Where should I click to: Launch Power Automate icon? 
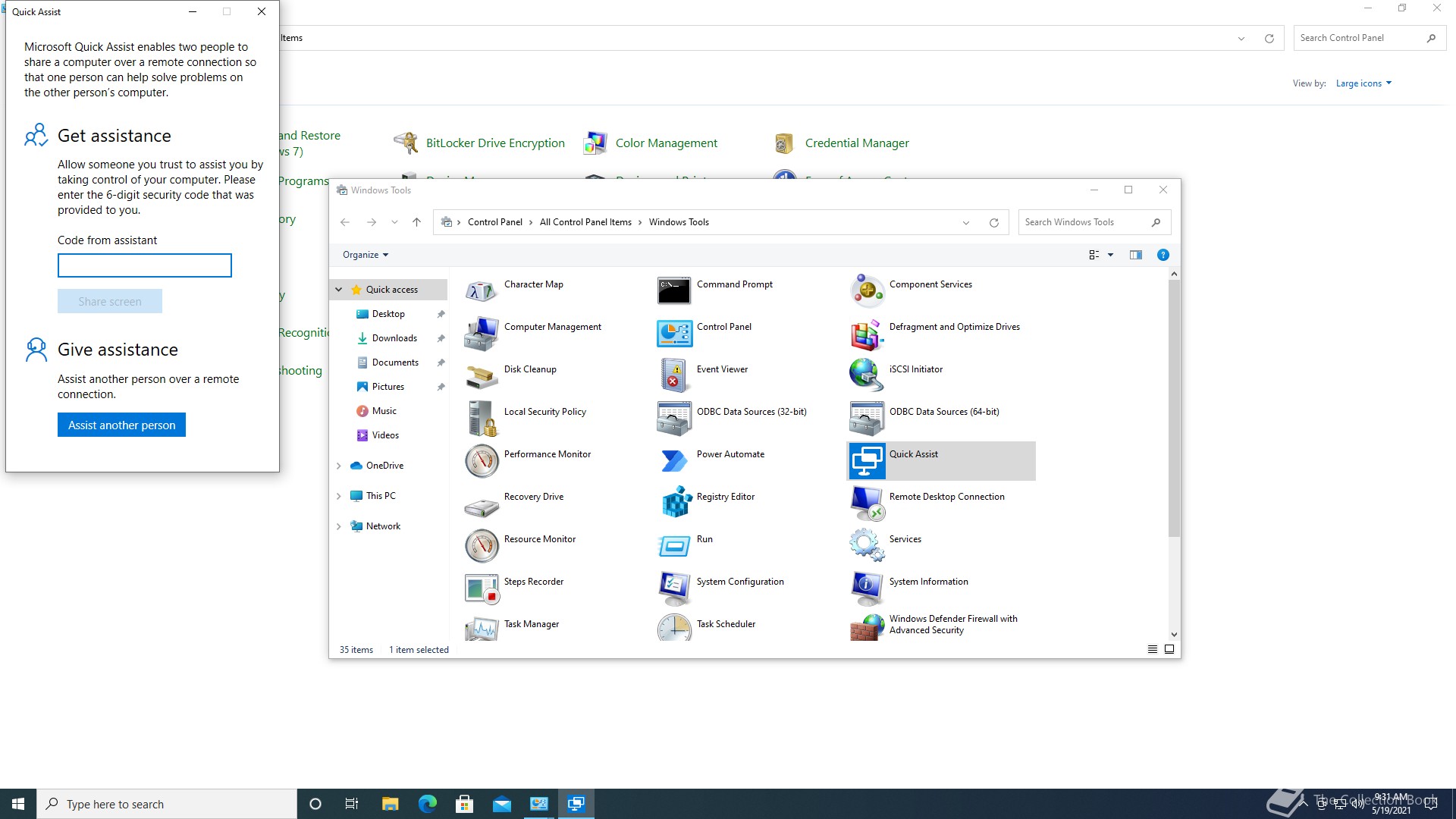[x=674, y=460]
